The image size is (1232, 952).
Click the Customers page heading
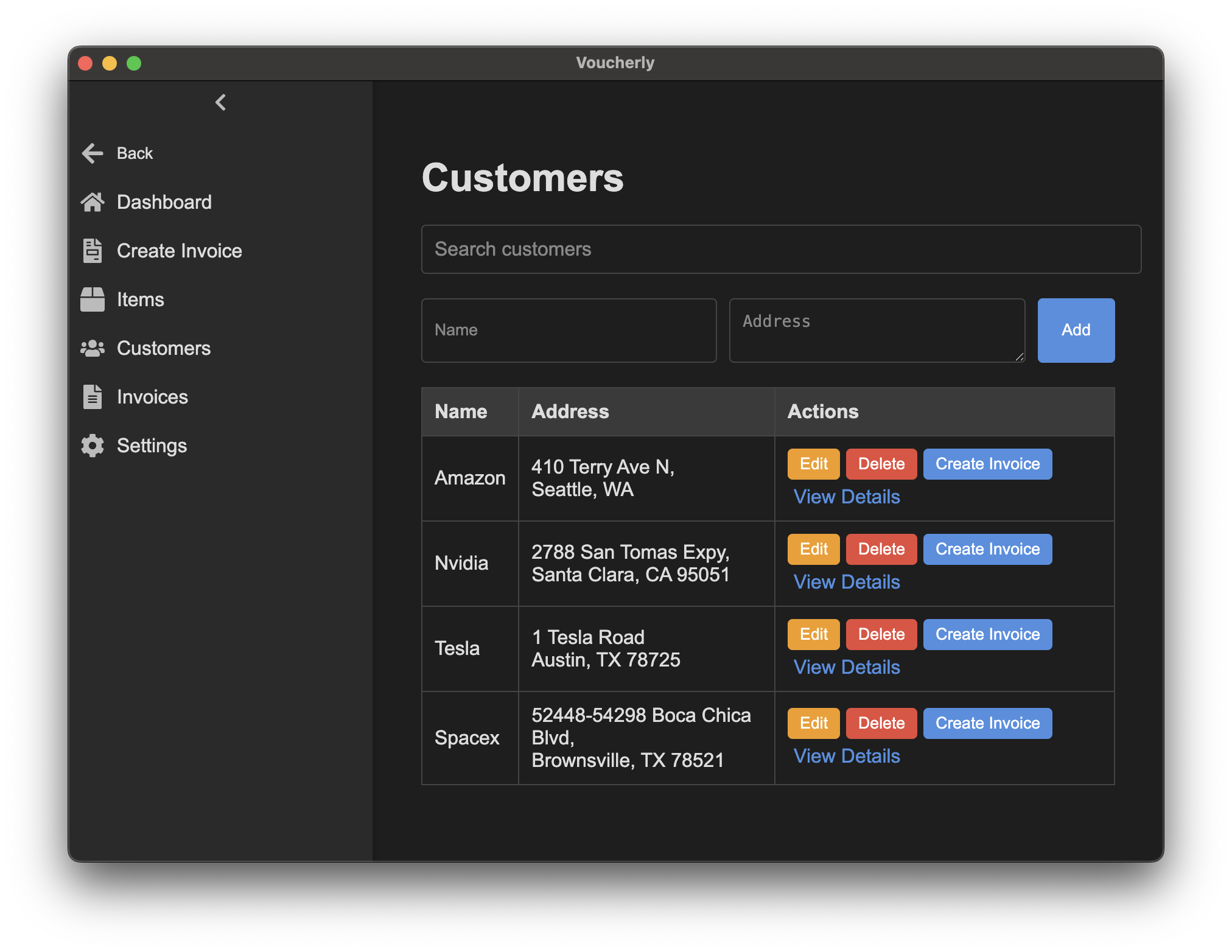tap(522, 178)
